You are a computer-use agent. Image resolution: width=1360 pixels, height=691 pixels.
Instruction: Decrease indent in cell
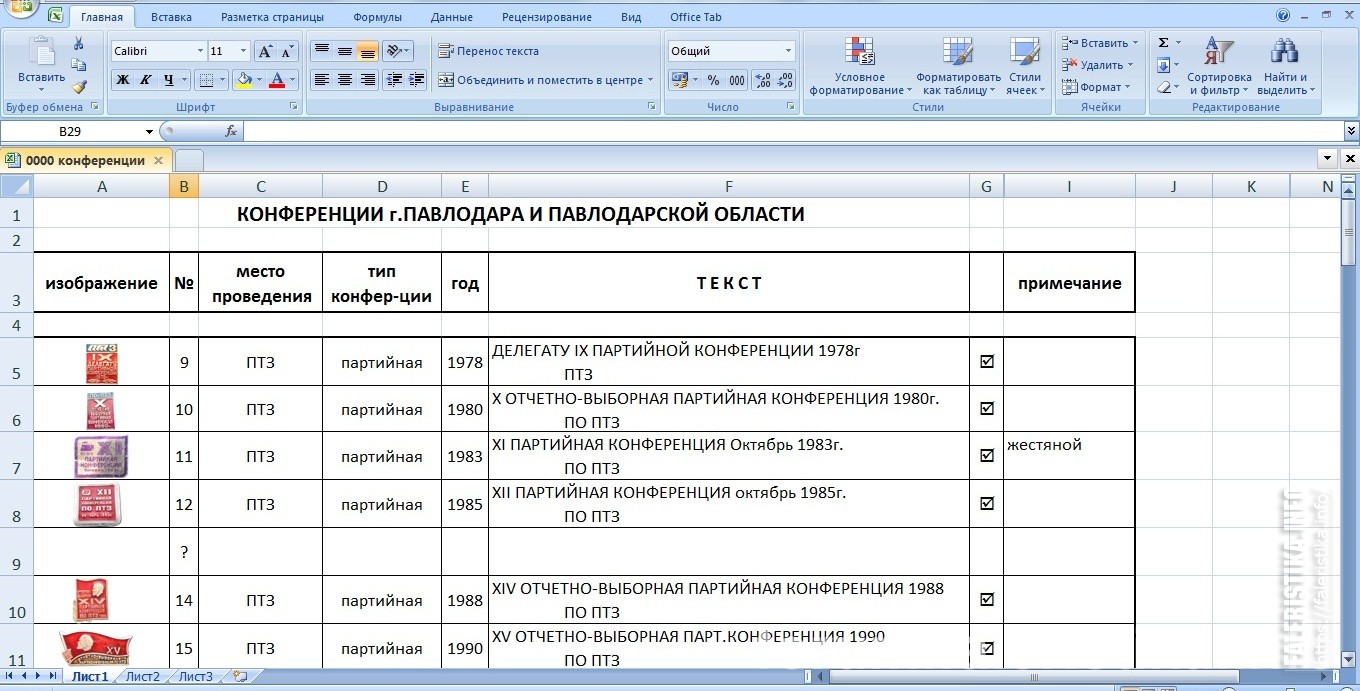(x=394, y=80)
